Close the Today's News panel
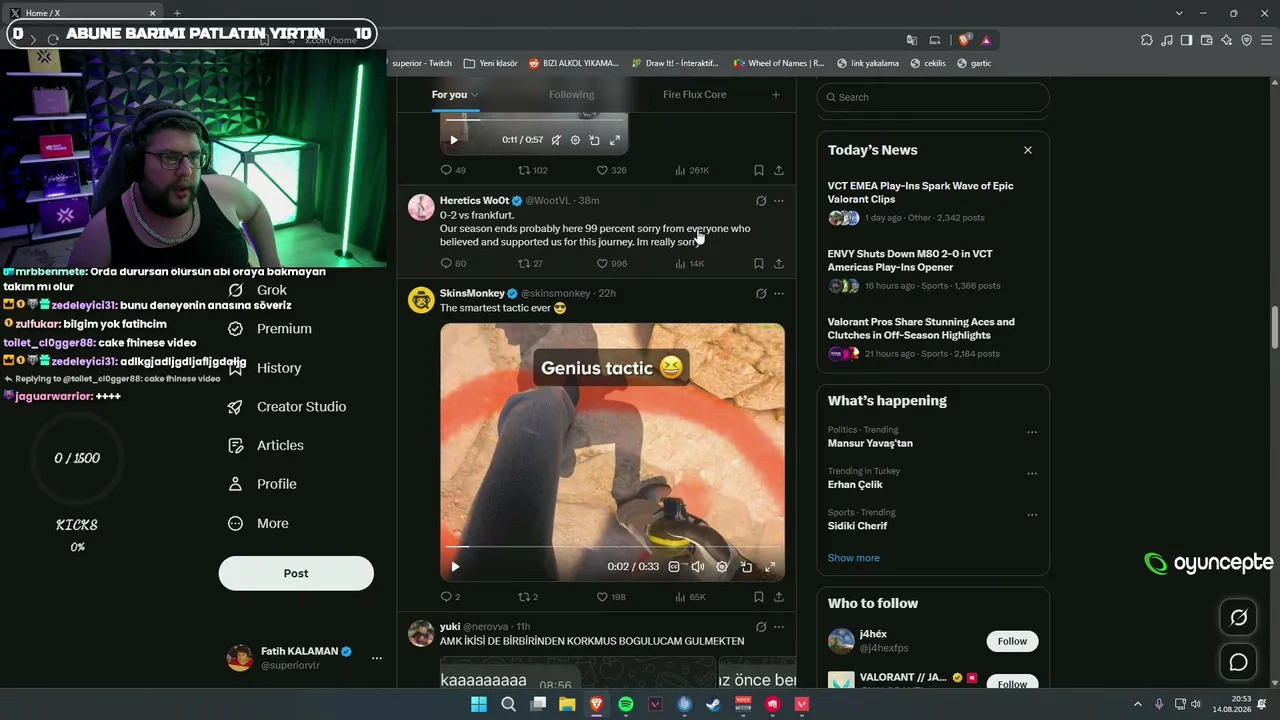The width and height of the screenshot is (1280, 720). 1027,150
